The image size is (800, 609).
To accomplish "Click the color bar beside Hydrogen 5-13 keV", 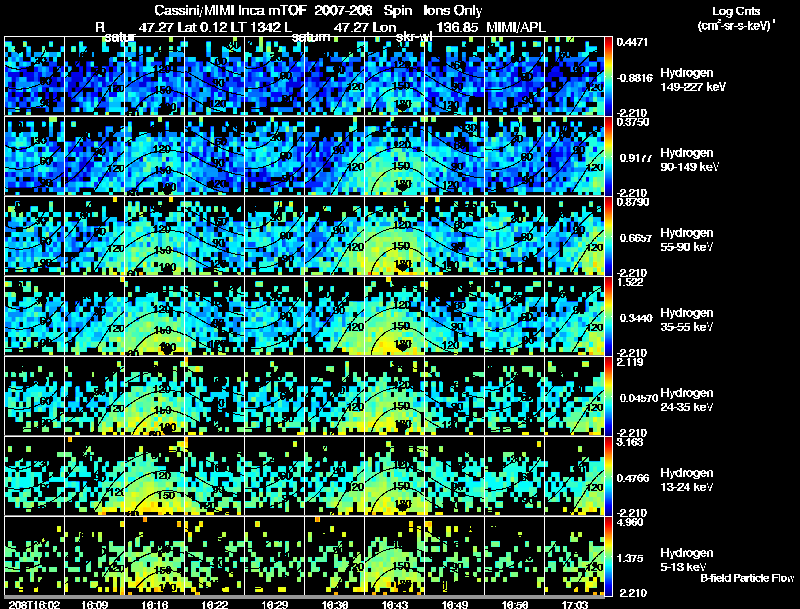I will click(608, 556).
